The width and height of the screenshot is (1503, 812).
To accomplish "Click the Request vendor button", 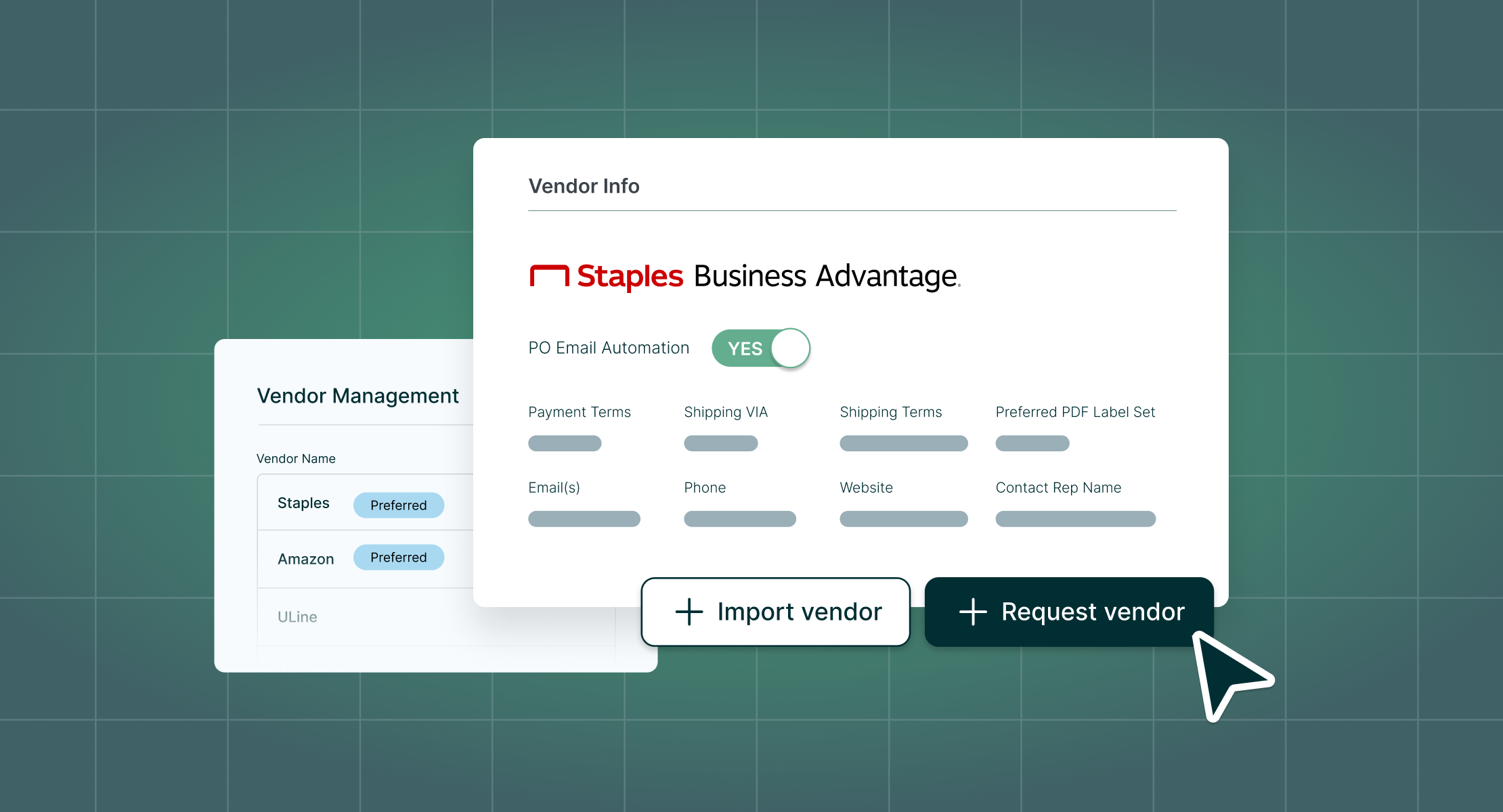I will click(1069, 612).
